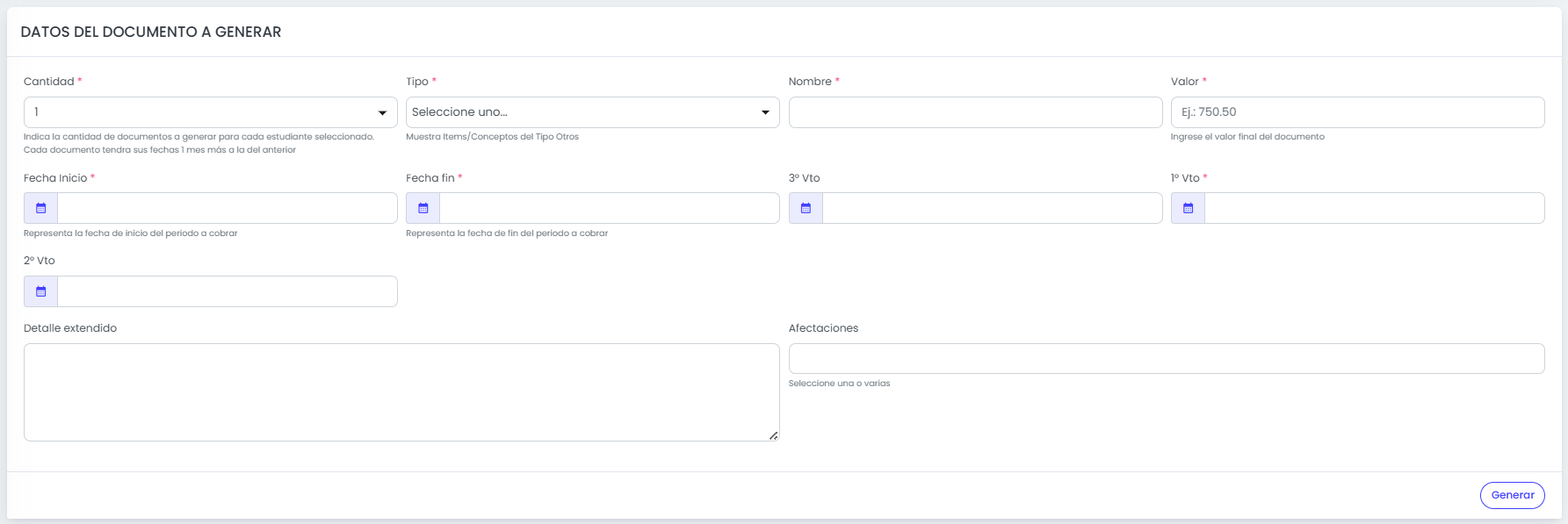The height and width of the screenshot is (524, 1568).
Task: Click the 'Valor' label
Action: pos(1185,82)
